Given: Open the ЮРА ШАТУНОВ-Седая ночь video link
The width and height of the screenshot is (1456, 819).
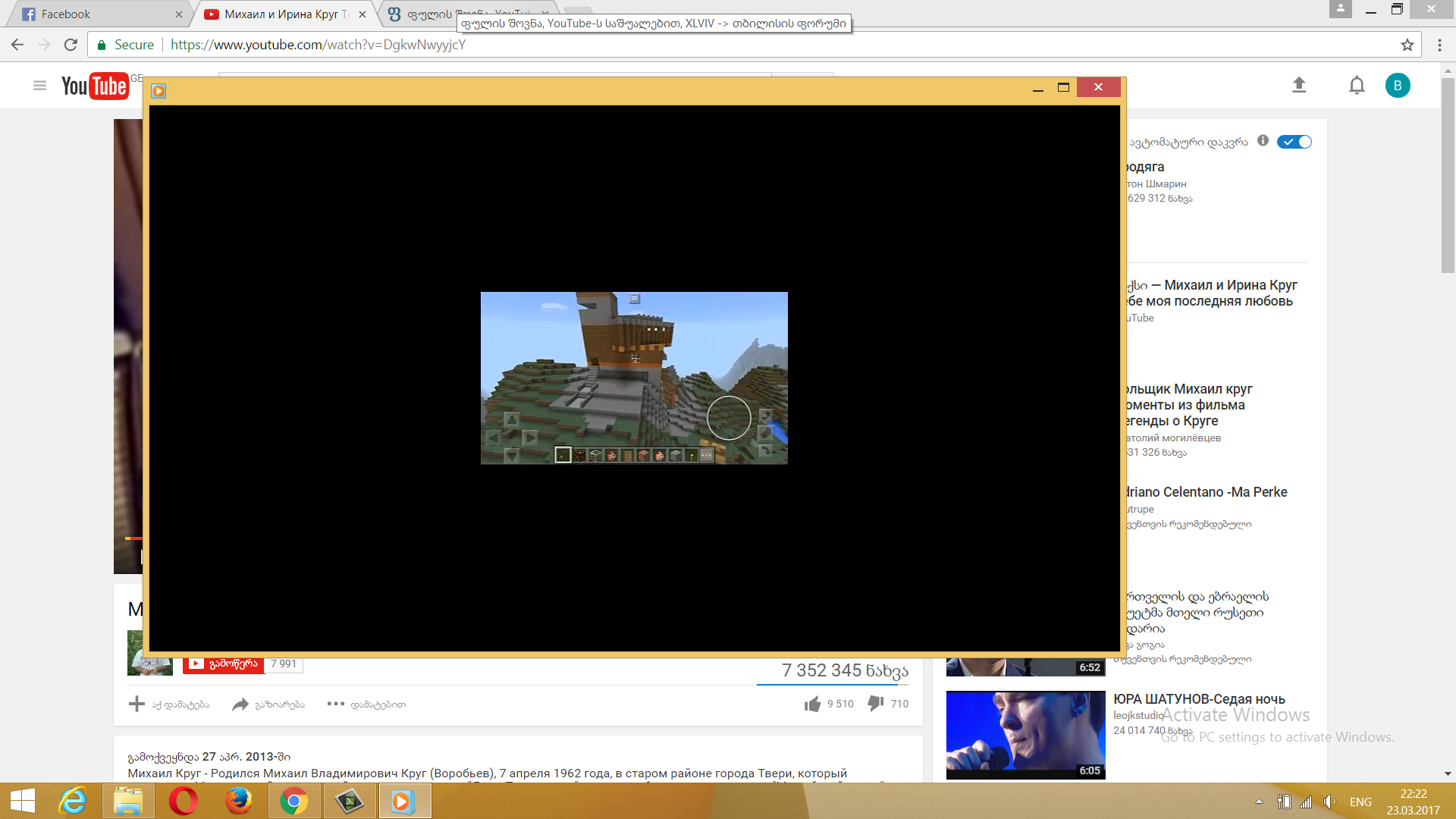Looking at the screenshot, I should click(1199, 699).
